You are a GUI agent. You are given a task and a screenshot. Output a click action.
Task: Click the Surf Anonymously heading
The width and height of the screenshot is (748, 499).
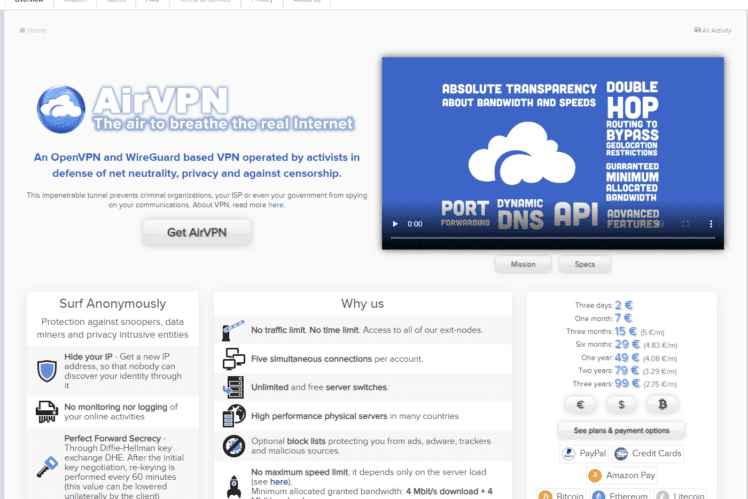point(113,304)
